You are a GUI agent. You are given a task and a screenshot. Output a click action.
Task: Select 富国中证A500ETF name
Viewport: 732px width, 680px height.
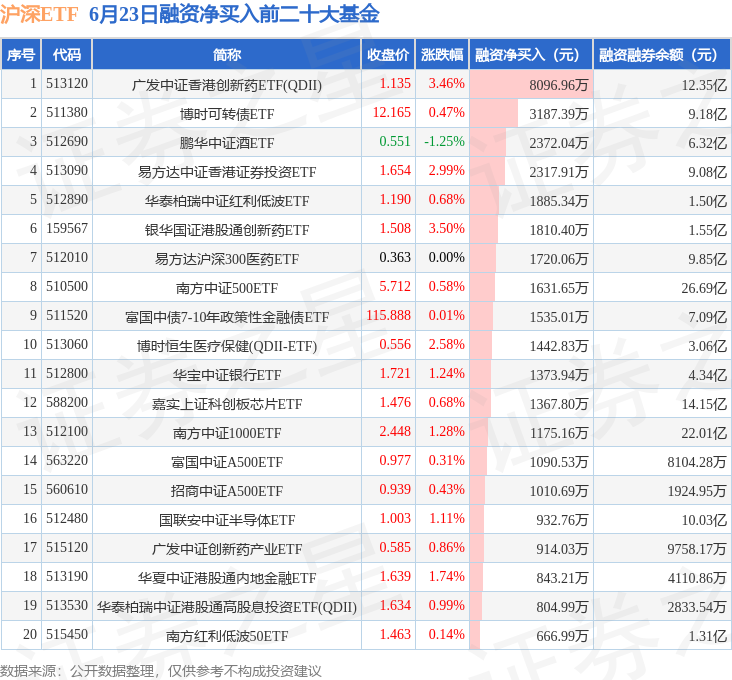click(227, 462)
